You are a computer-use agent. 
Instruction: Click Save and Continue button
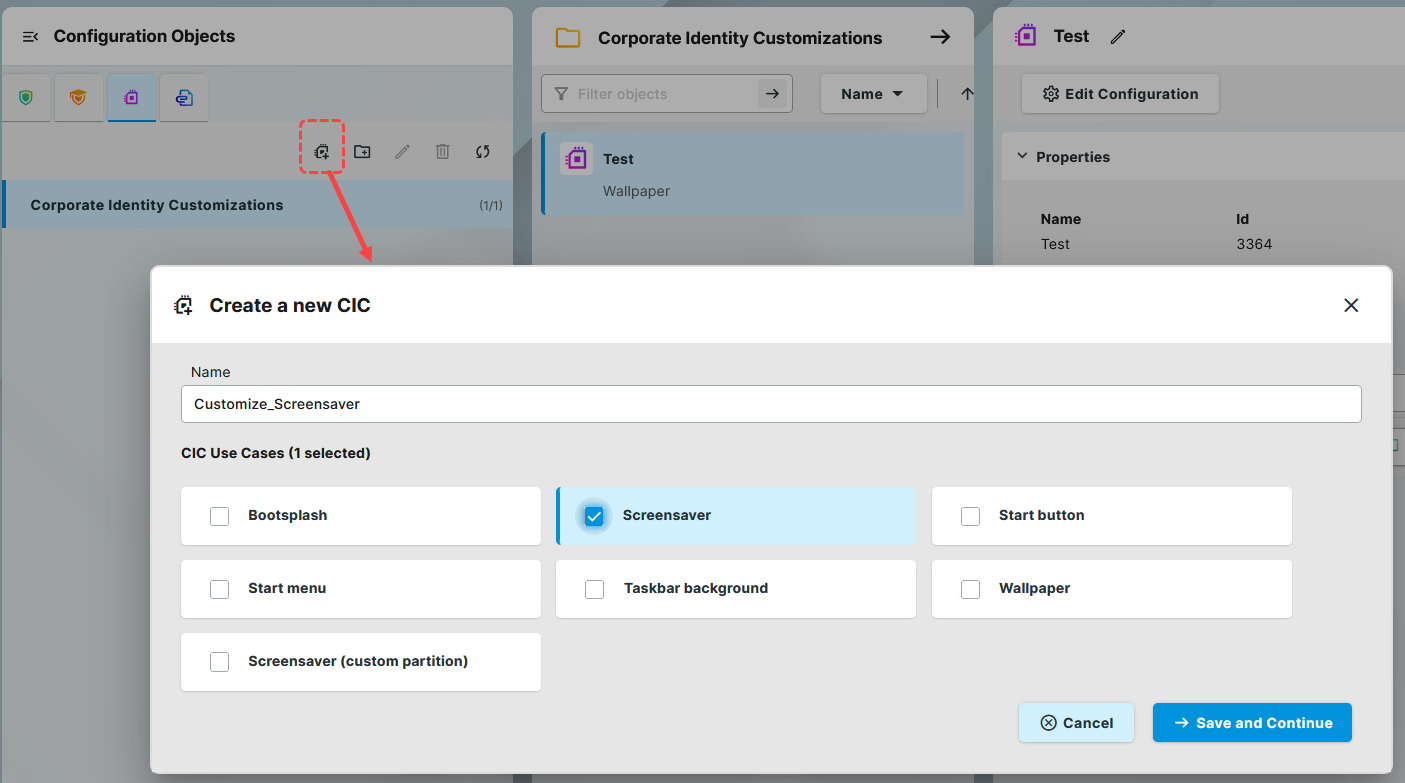[1252, 723]
